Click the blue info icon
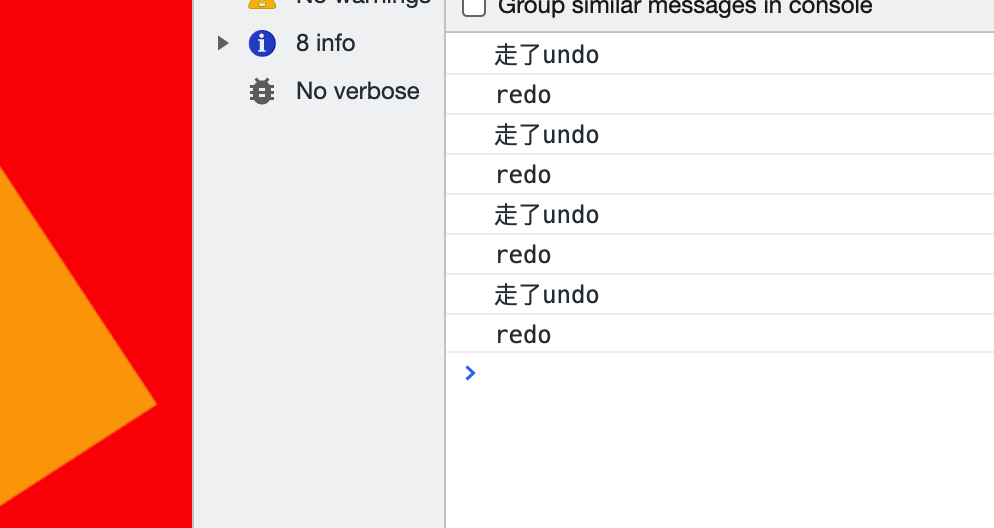 point(262,44)
